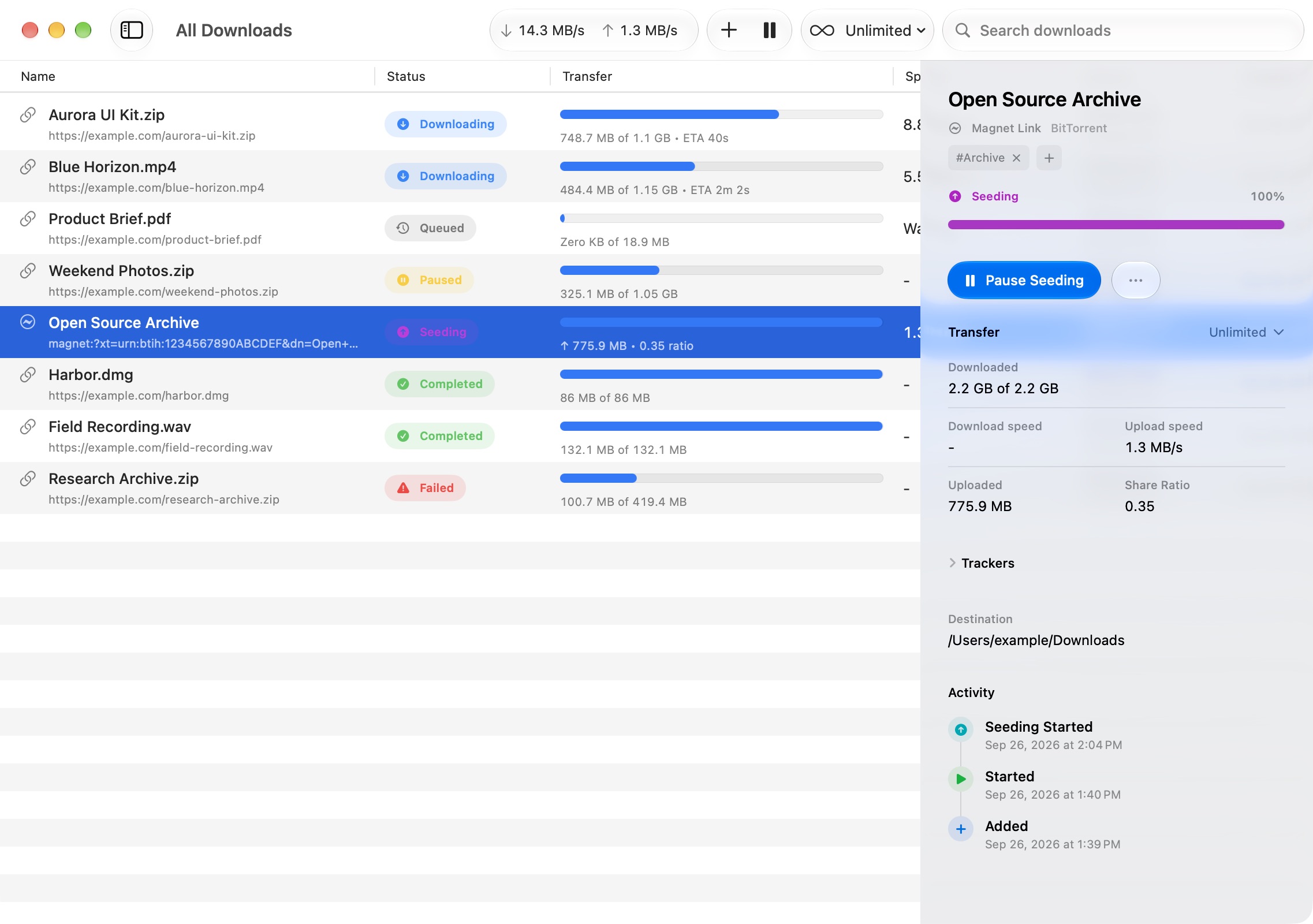Click Seeding Started activity icon
This screenshot has width=1313, height=924.
[961, 729]
